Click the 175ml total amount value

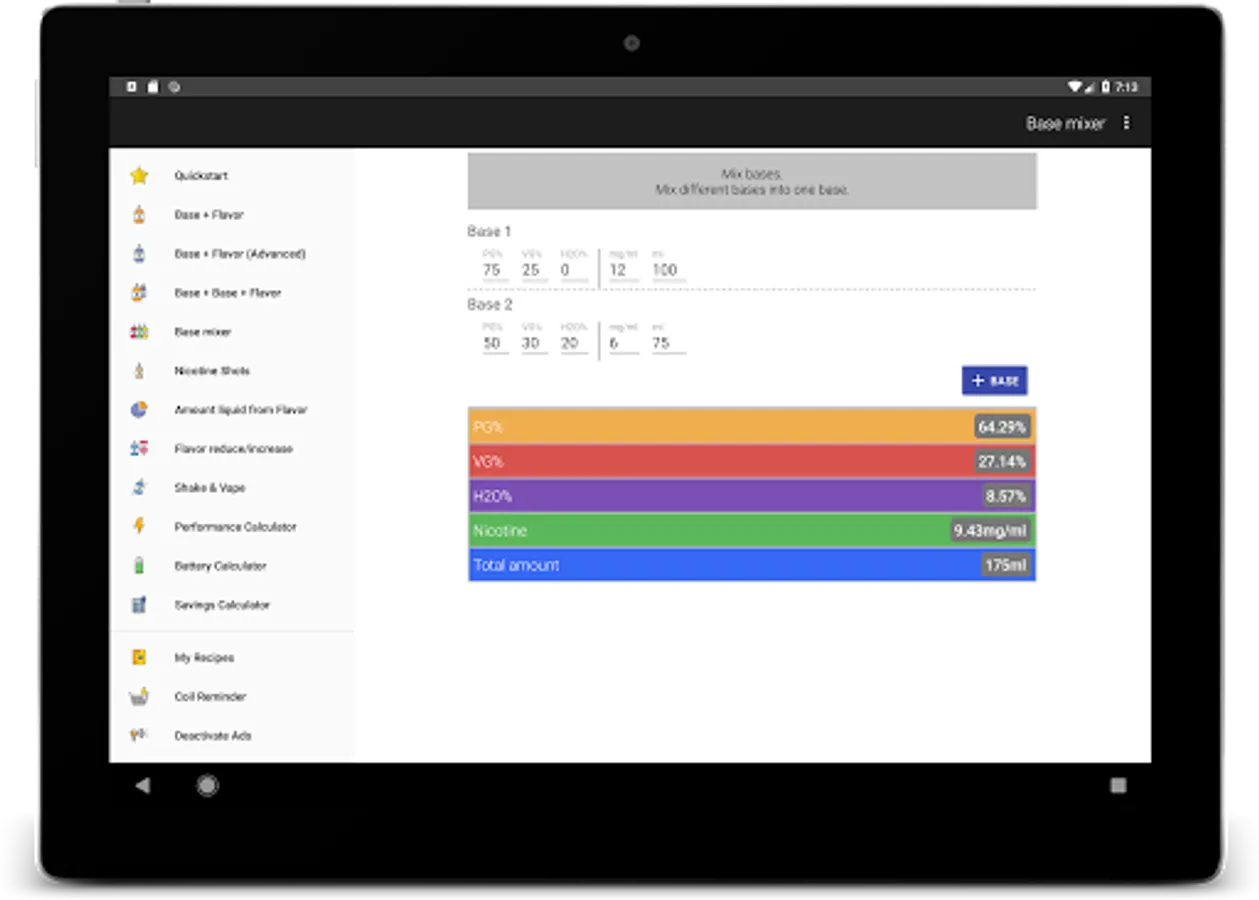click(x=1005, y=565)
